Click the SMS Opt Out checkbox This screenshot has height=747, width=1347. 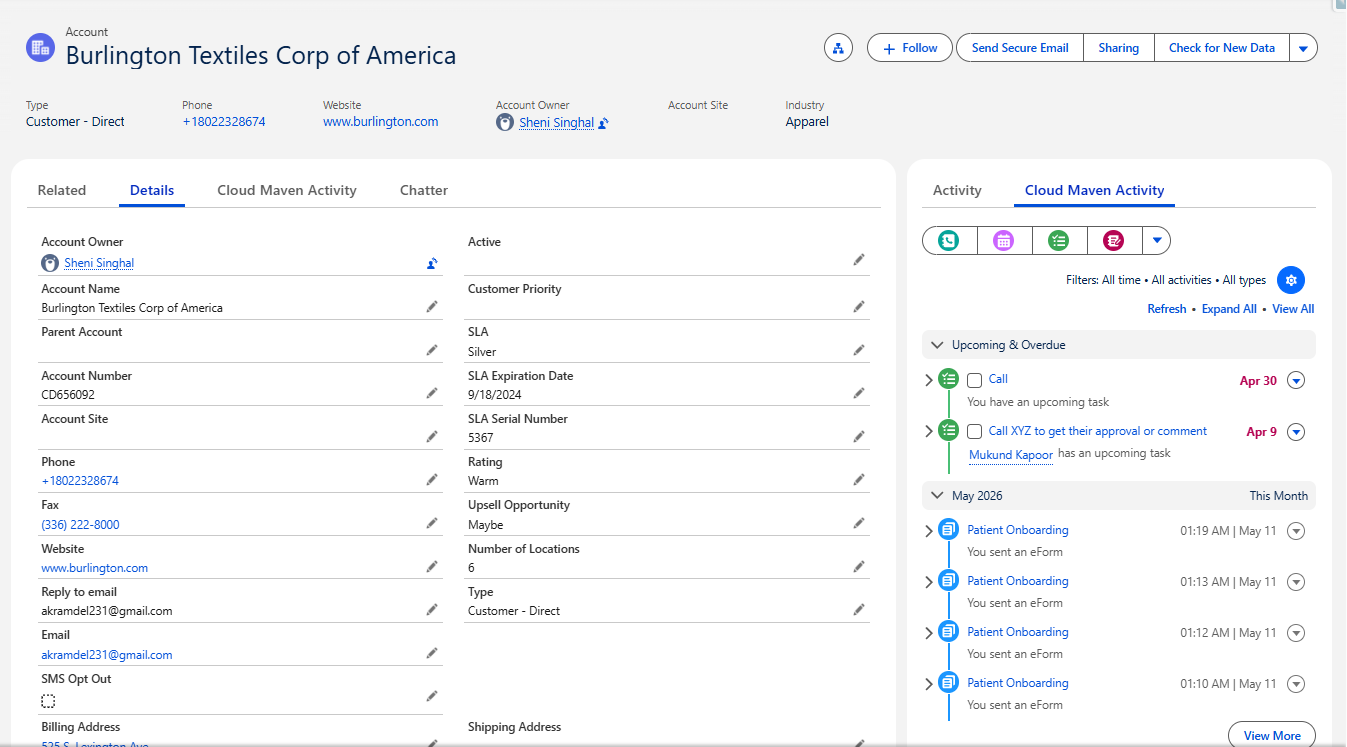pyautogui.click(x=48, y=701)
